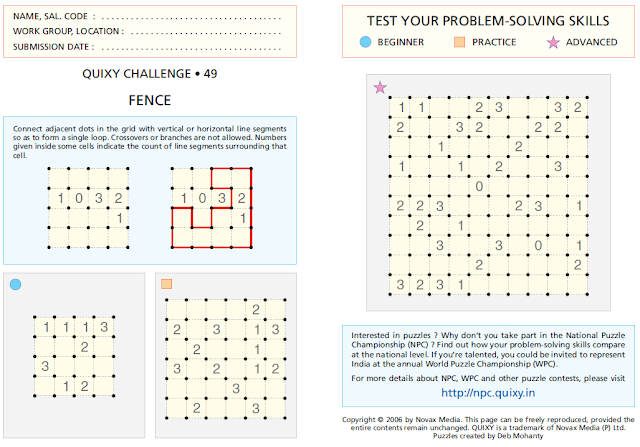Click the pink star on advanced puzzle
The height and width of the screenshot is (447, 640).
coord(380,87)
